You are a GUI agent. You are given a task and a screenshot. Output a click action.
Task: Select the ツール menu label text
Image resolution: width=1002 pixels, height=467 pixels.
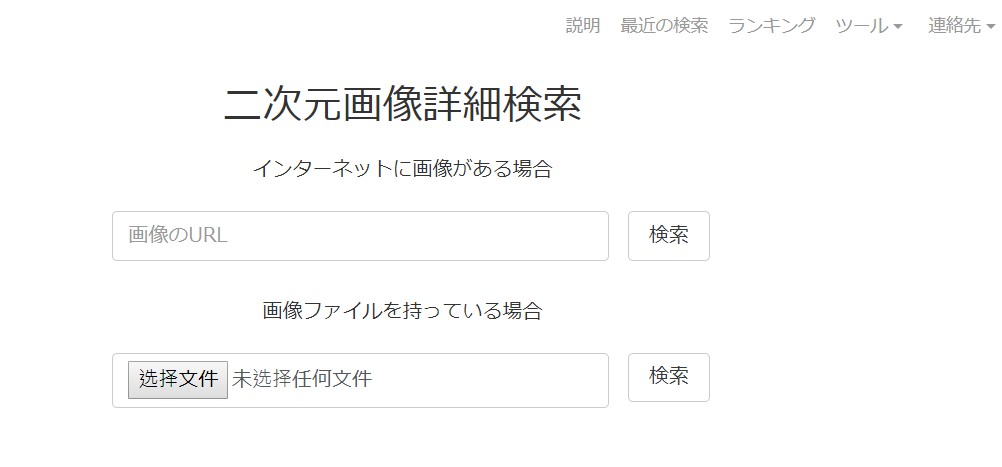[861, 26]
